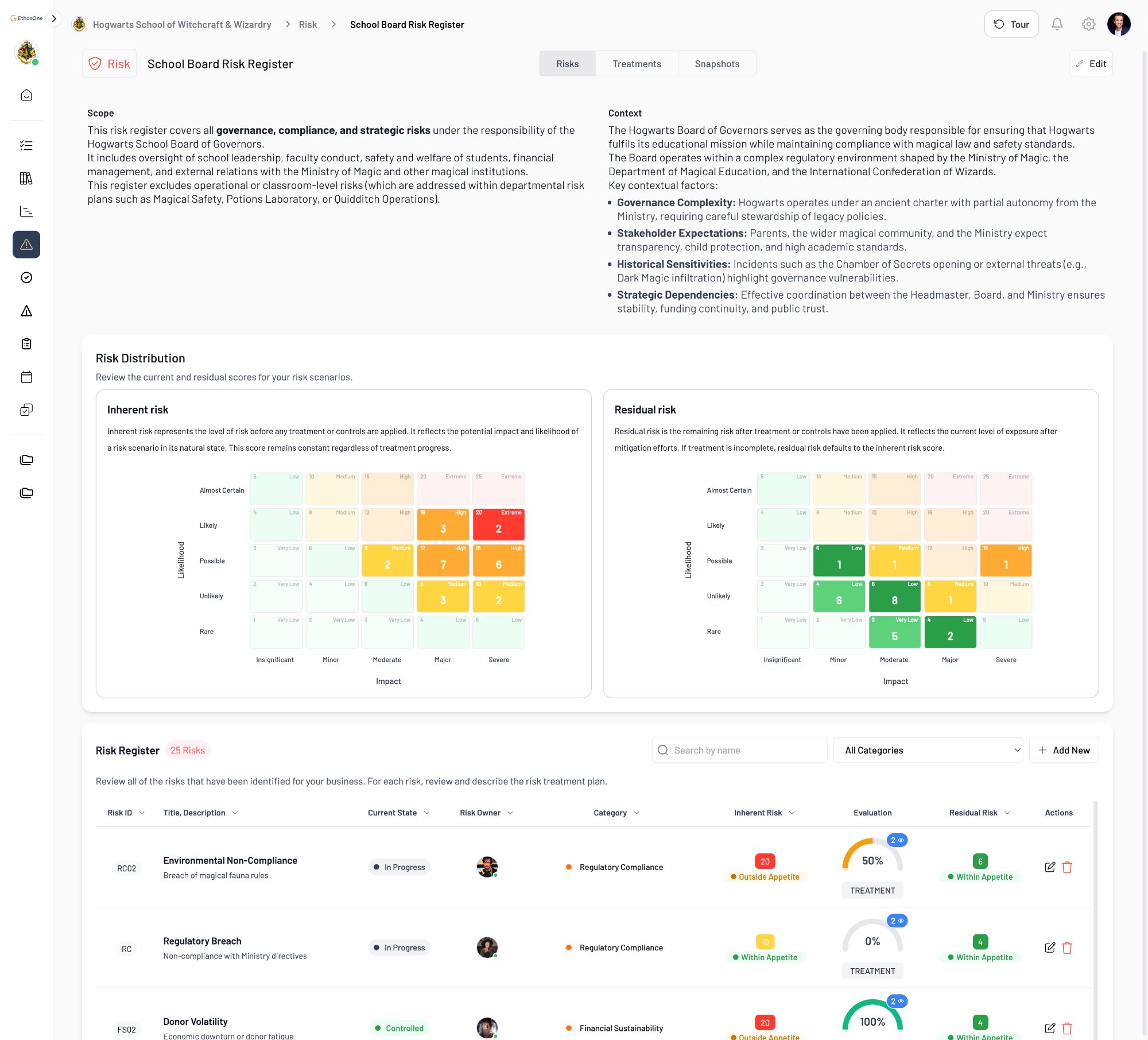Open the user profile avatar at top right

click(1119, 24)
